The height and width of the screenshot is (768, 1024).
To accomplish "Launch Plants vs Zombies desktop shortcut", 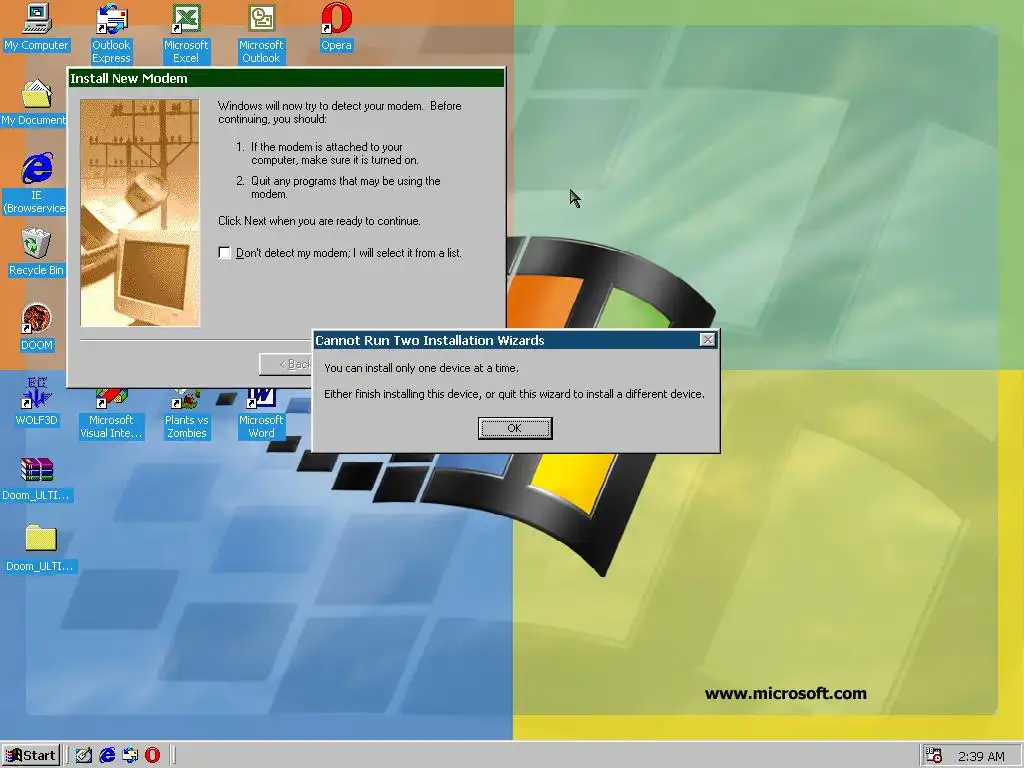I will pos(186,413).
